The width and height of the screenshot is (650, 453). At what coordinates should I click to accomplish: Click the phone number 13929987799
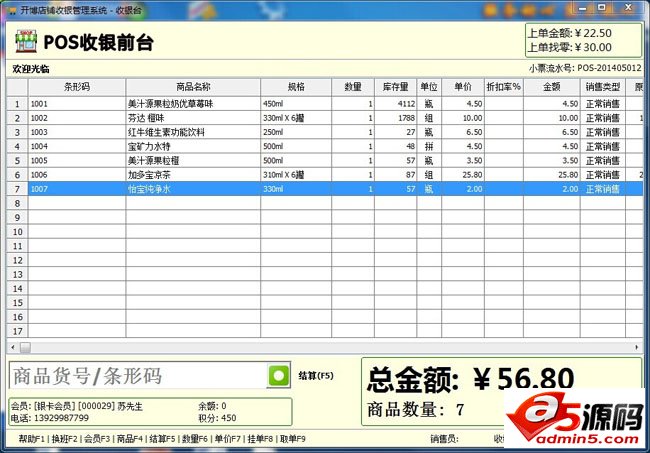pyautogui.click(x=61, y=418)
